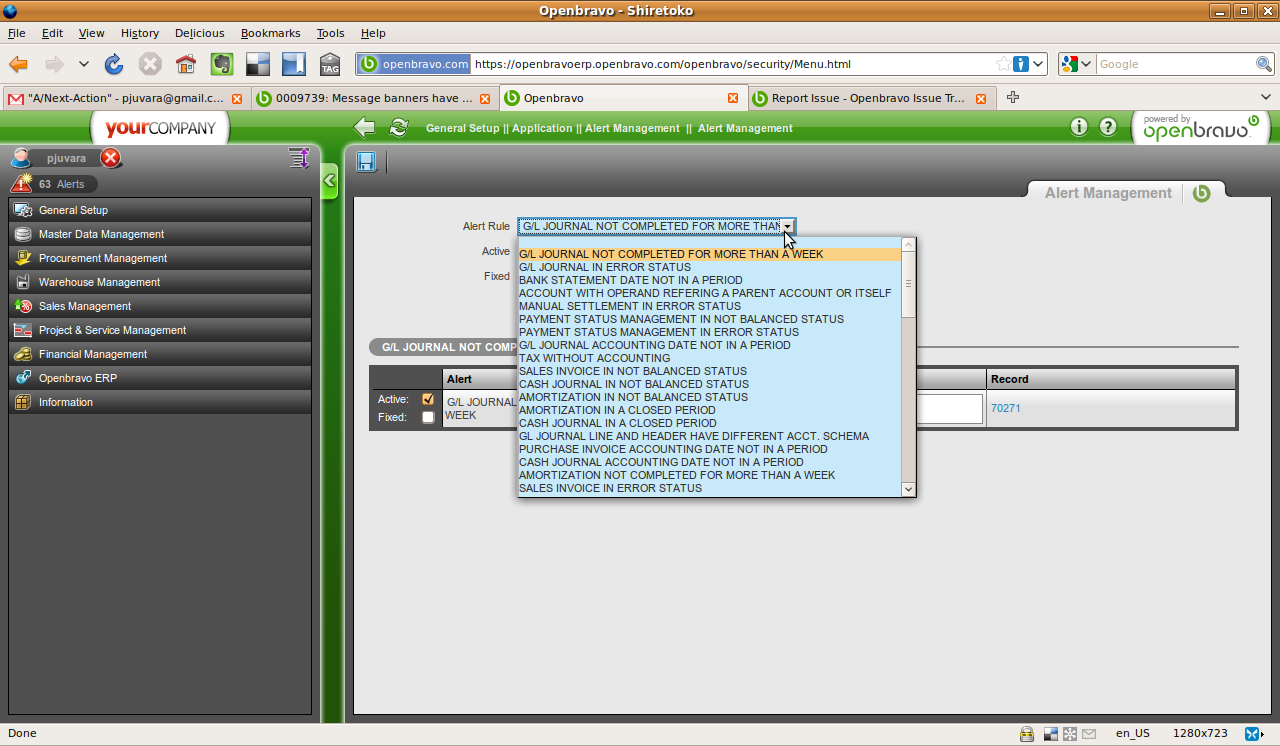Click the save floppy disk icon

tap(366, 162)
